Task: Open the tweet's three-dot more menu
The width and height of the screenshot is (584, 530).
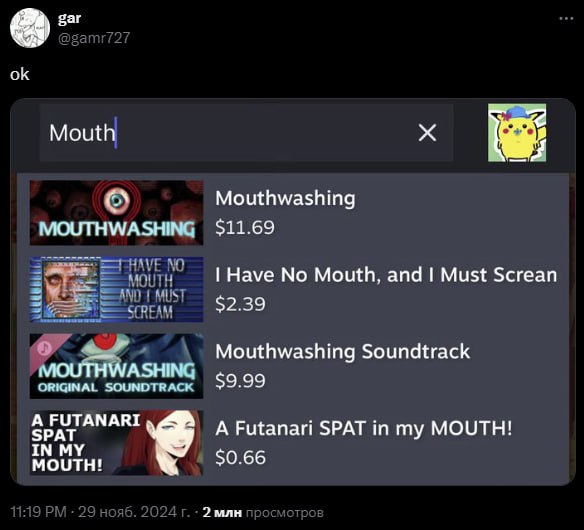Action: (566, 19)
